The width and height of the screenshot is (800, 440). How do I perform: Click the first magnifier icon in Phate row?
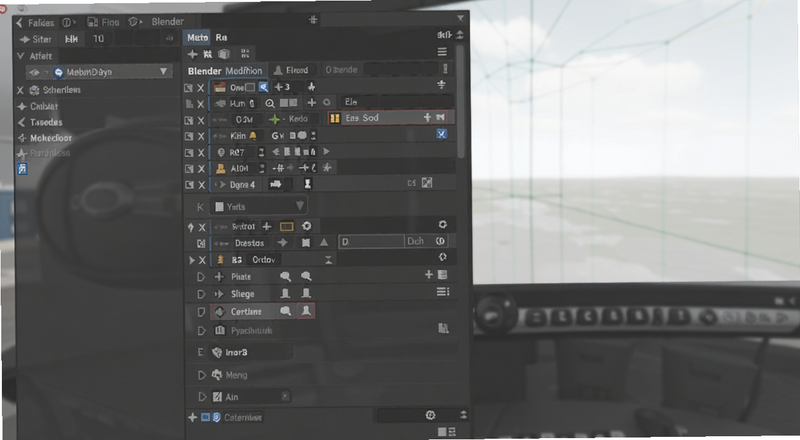(x=286, y=276)
